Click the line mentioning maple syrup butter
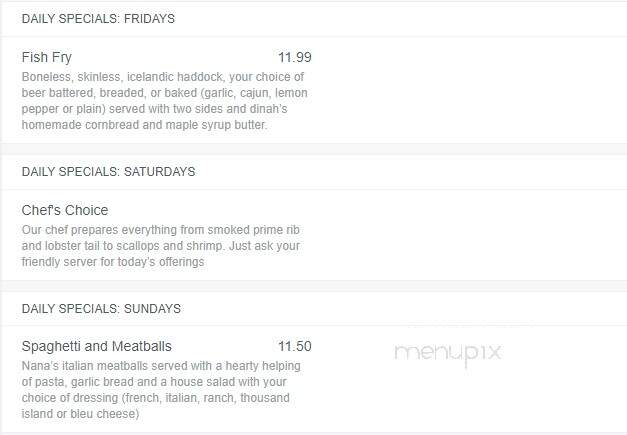 pyautogui.click(x=144, y=125)
